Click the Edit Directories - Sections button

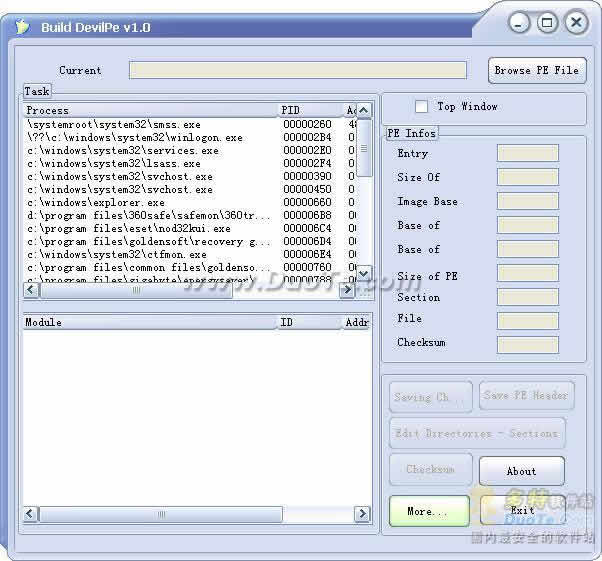coord(477,434)
